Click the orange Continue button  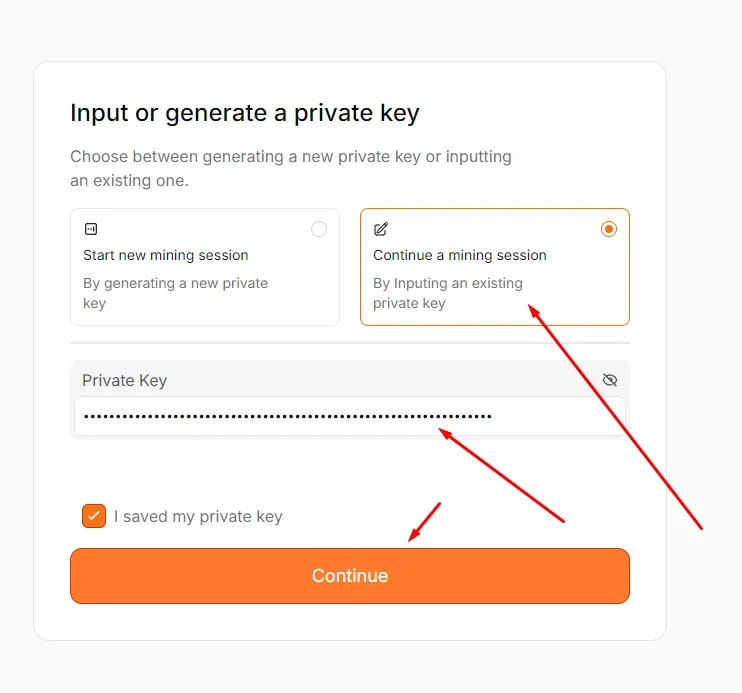tap(350, 576)
